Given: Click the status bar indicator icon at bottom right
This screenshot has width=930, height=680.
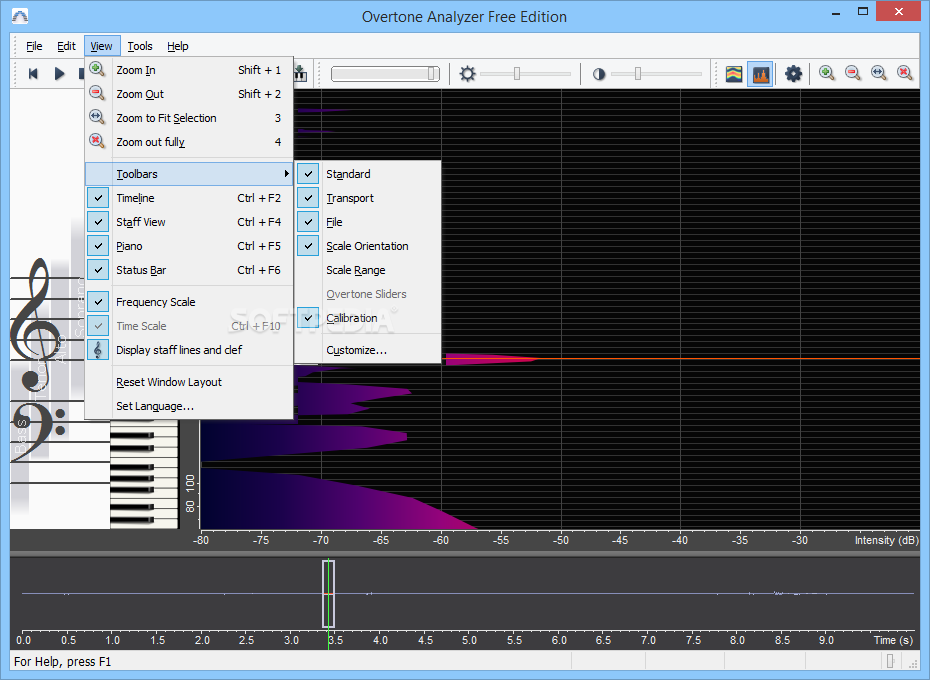Looking at the screenshot, I should coord(890,661).
